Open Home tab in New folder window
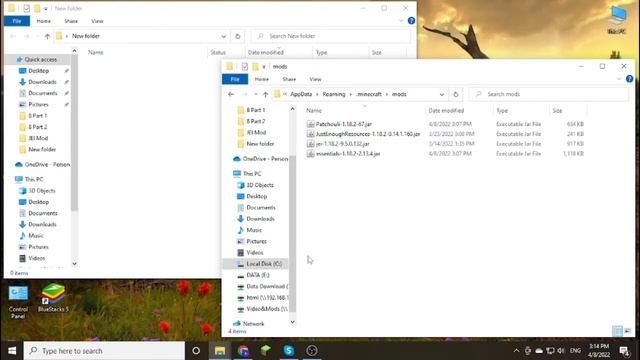 point(44,21)
